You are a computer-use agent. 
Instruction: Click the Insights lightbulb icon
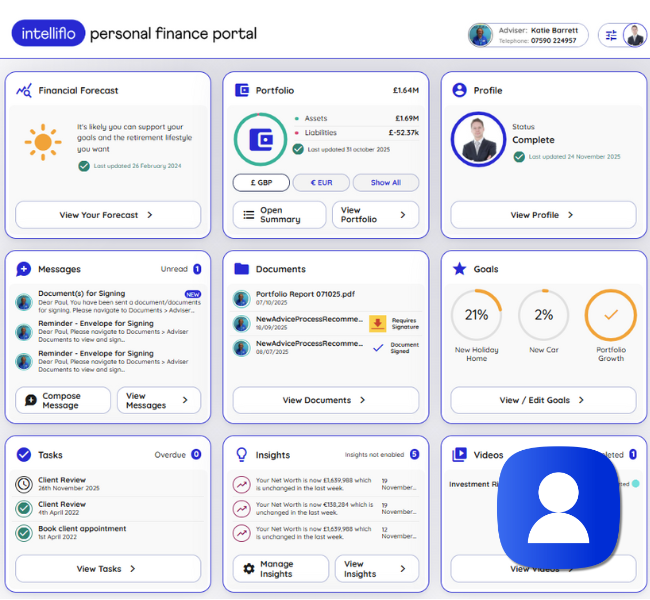[x=241, y=454]
